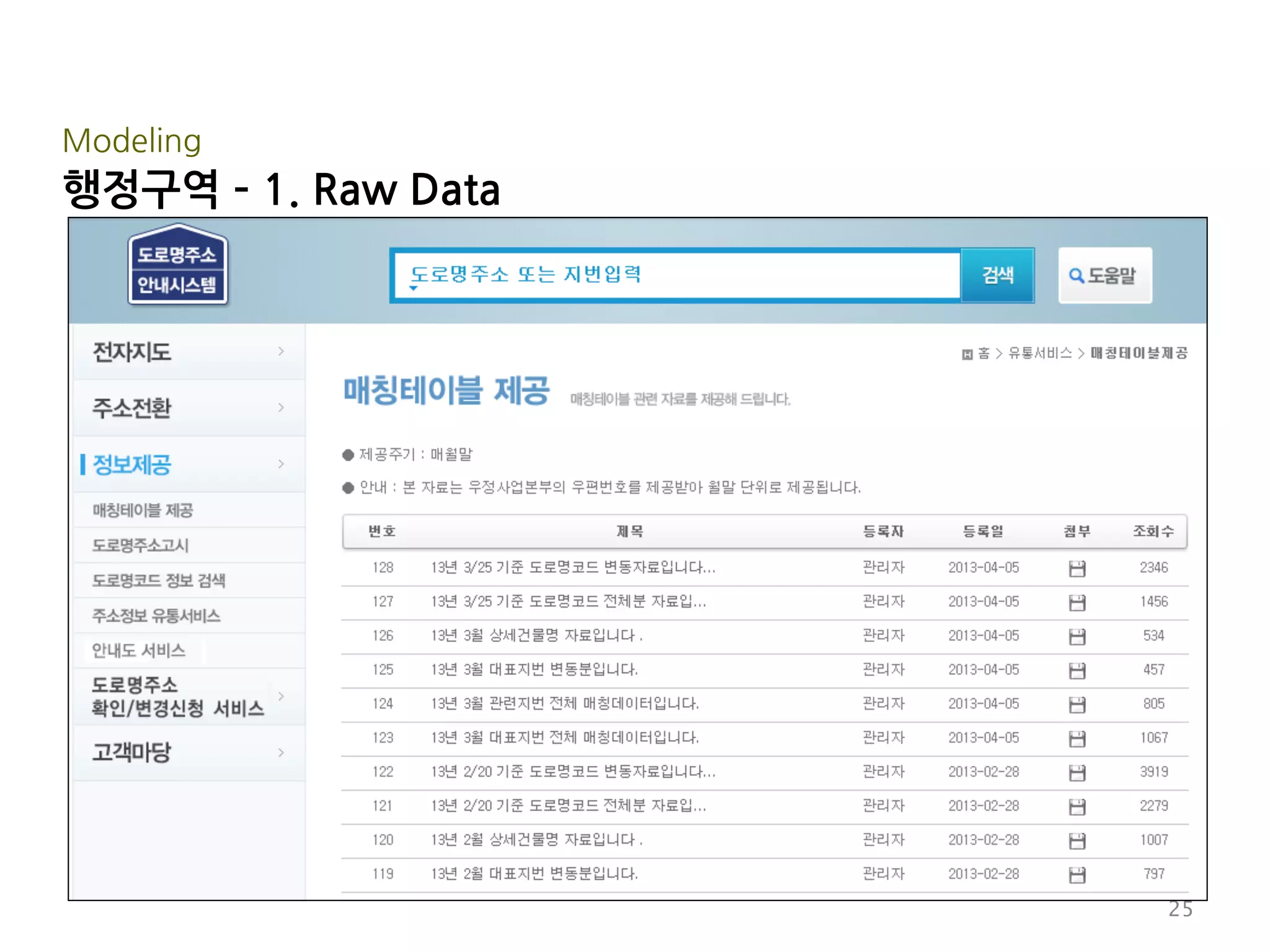
Task: Click the 조회수 column header
Action: tap(1154, 532)
